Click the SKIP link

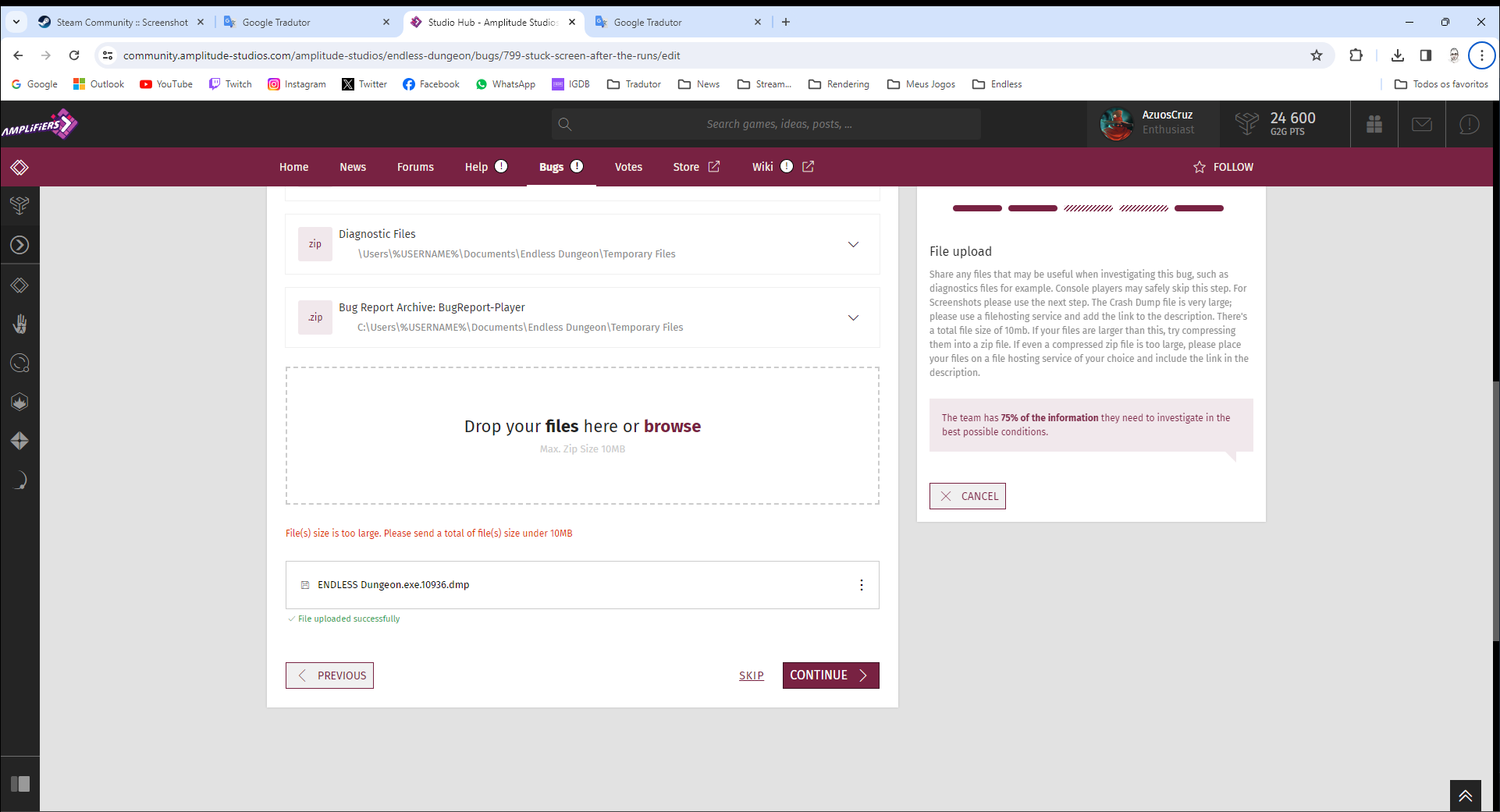pos(752,675)
